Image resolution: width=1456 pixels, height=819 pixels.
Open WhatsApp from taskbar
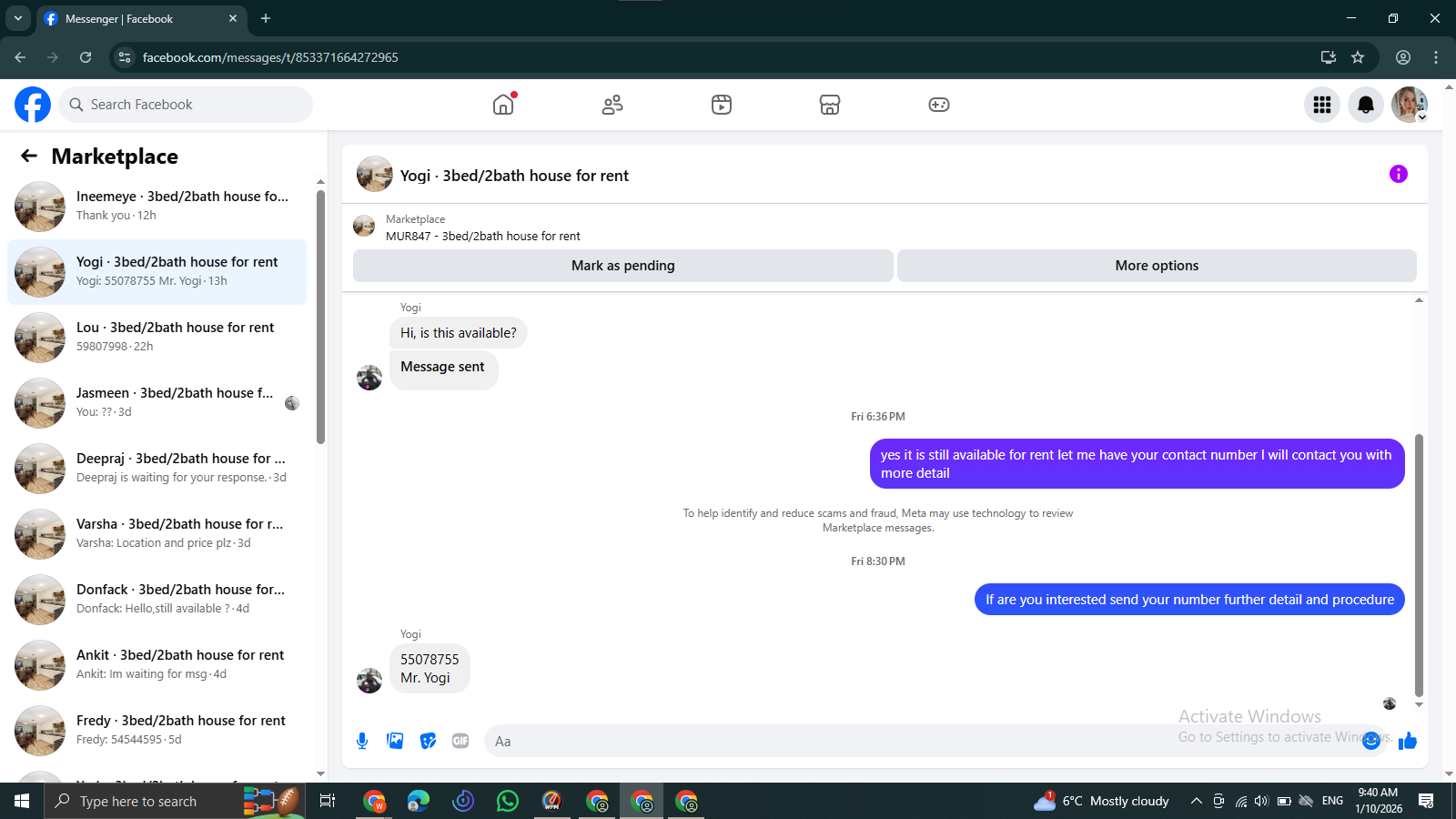[508, 801]
